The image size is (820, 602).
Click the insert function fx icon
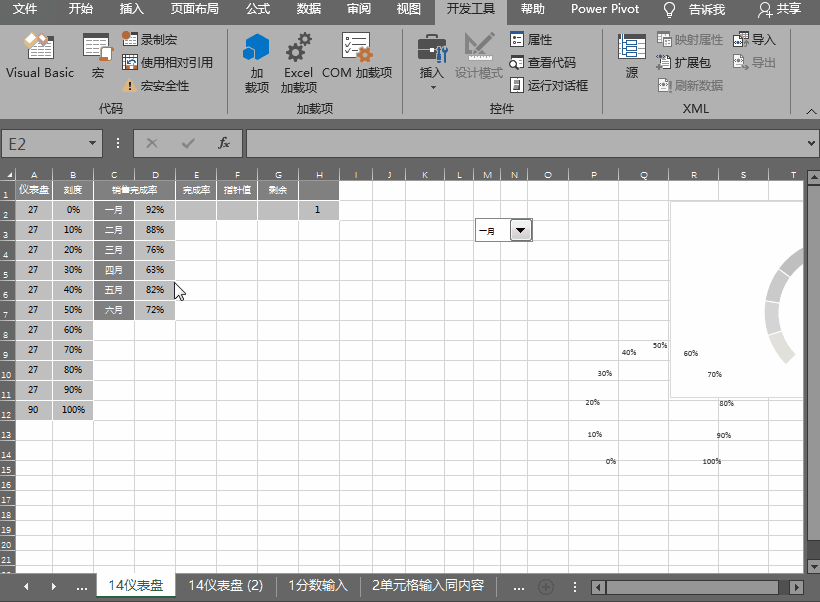[224, 143]
